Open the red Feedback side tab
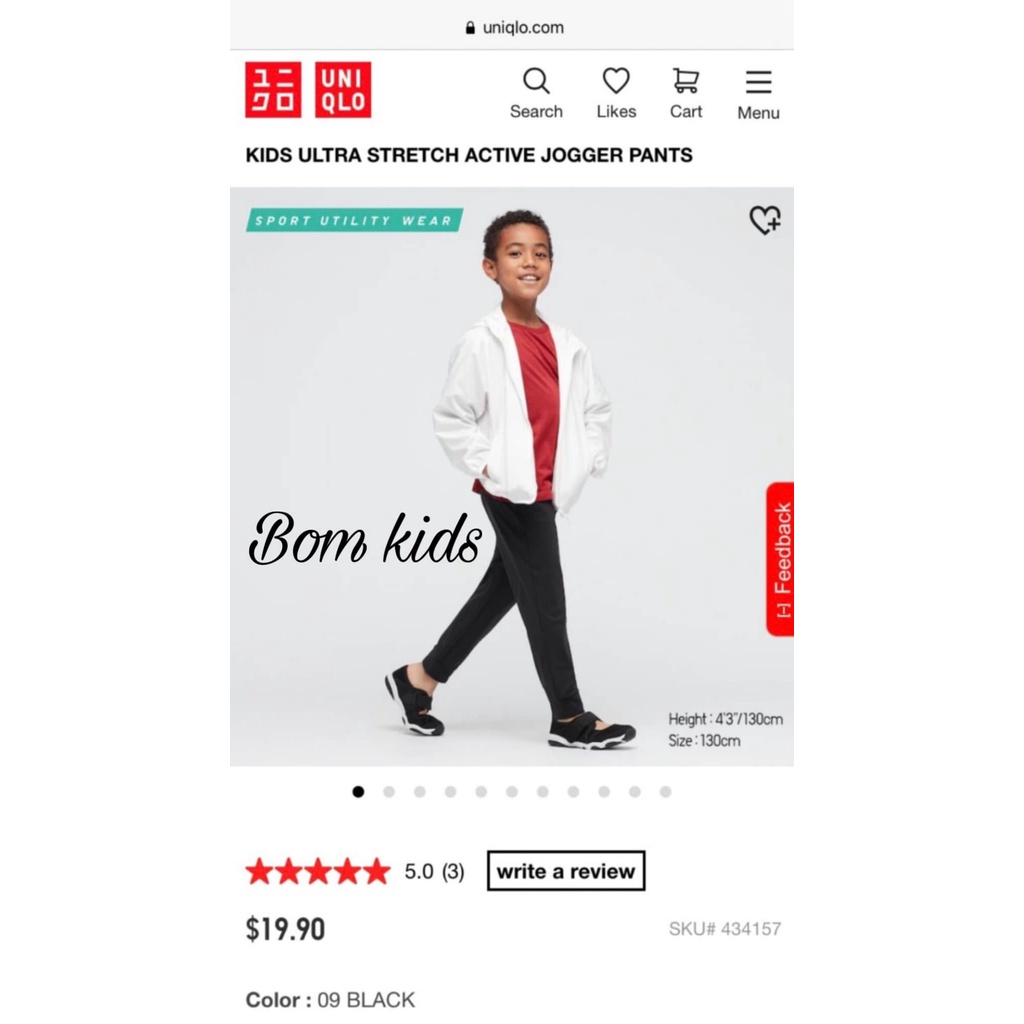Image resolution: width=1024 pixels, height=1024 pixels. click(x=780, y=559)
